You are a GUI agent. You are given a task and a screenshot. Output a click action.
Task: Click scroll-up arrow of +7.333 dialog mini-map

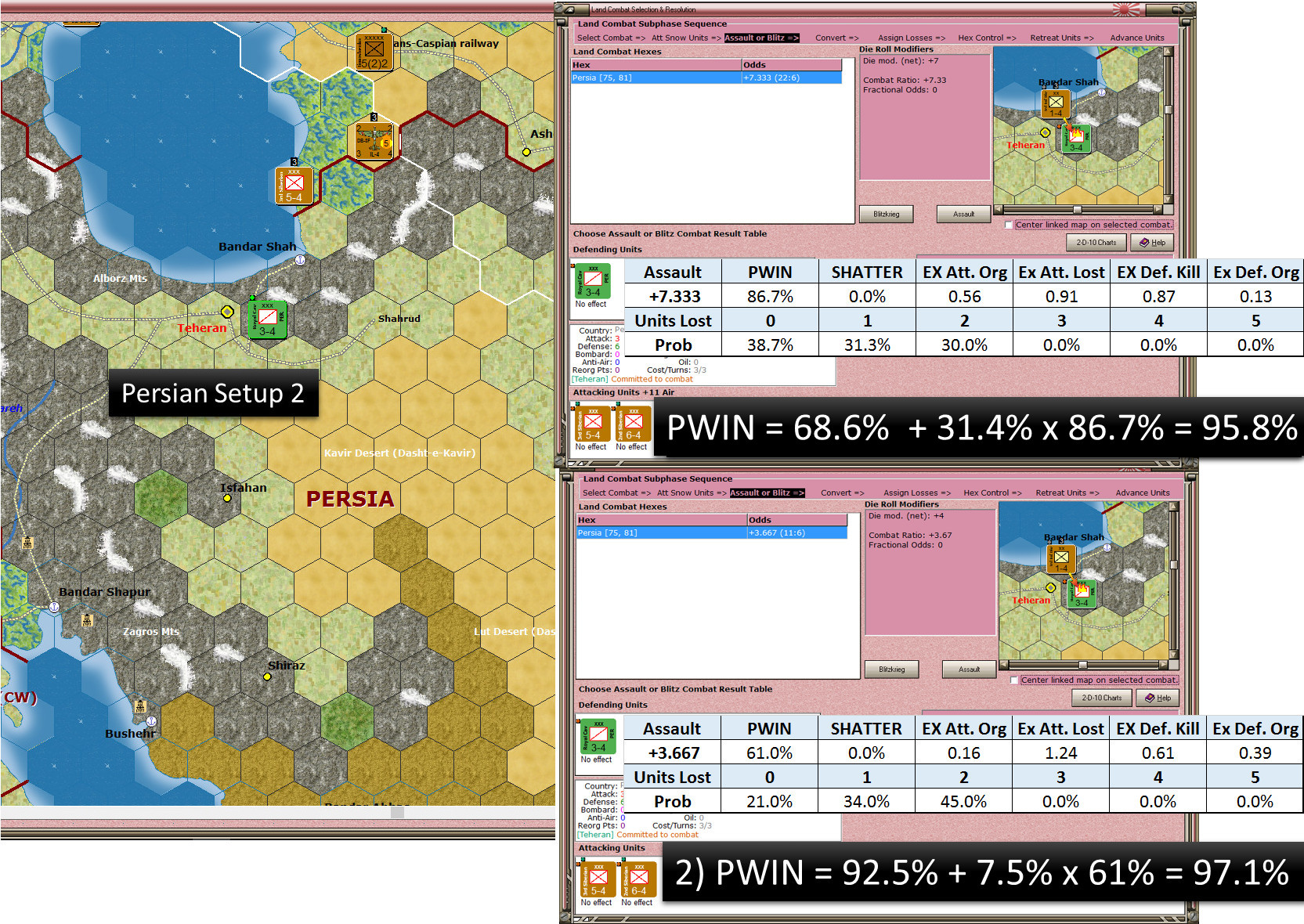[1169, 52]
